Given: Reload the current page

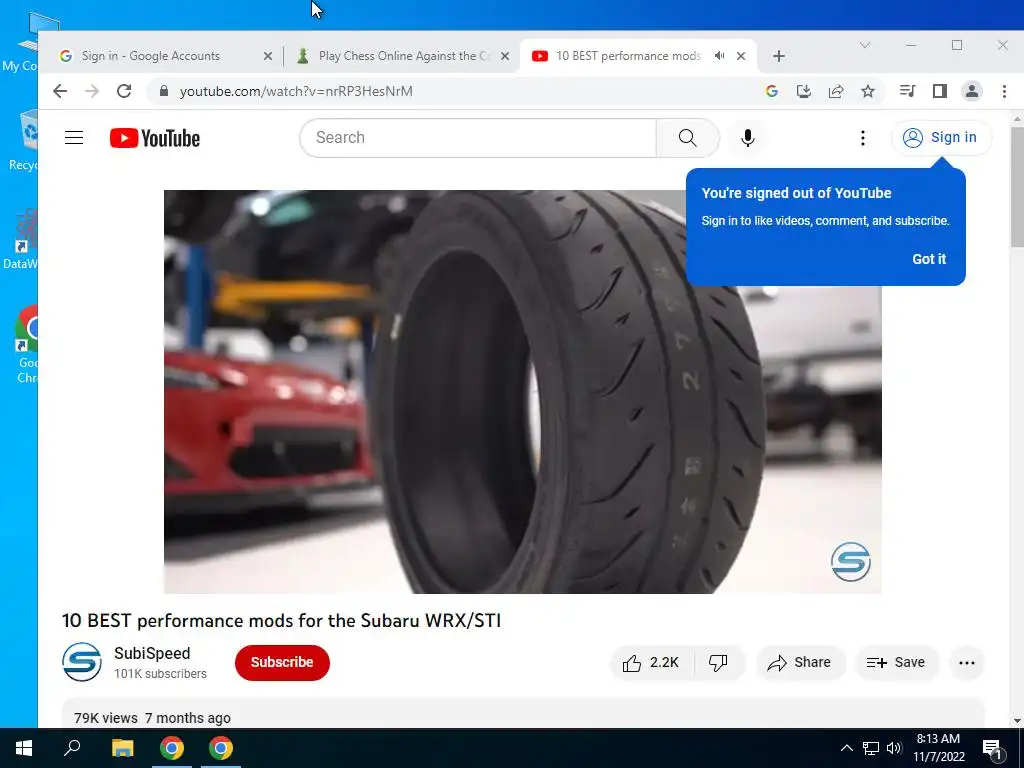Looking at the screenshot, I should pos(124,91).
